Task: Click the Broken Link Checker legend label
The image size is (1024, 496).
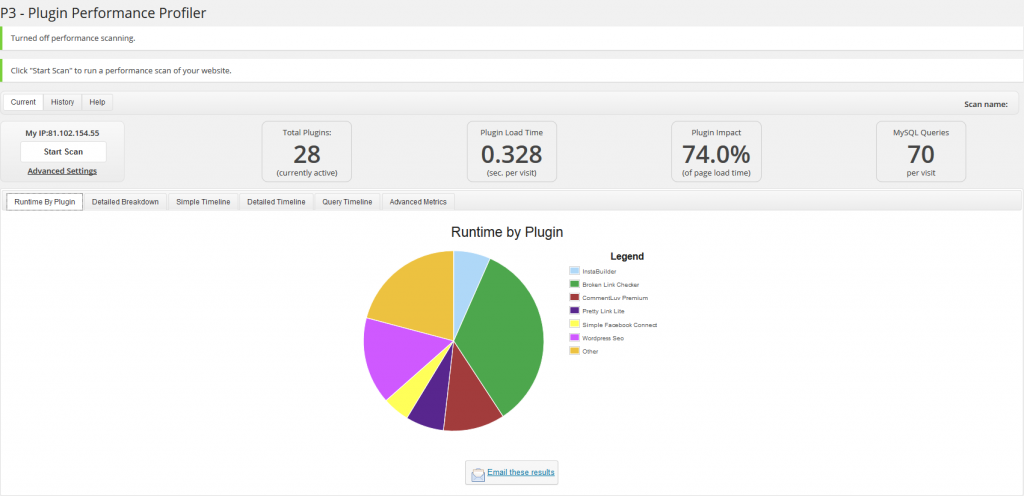Action: click(x=611, y=285)
